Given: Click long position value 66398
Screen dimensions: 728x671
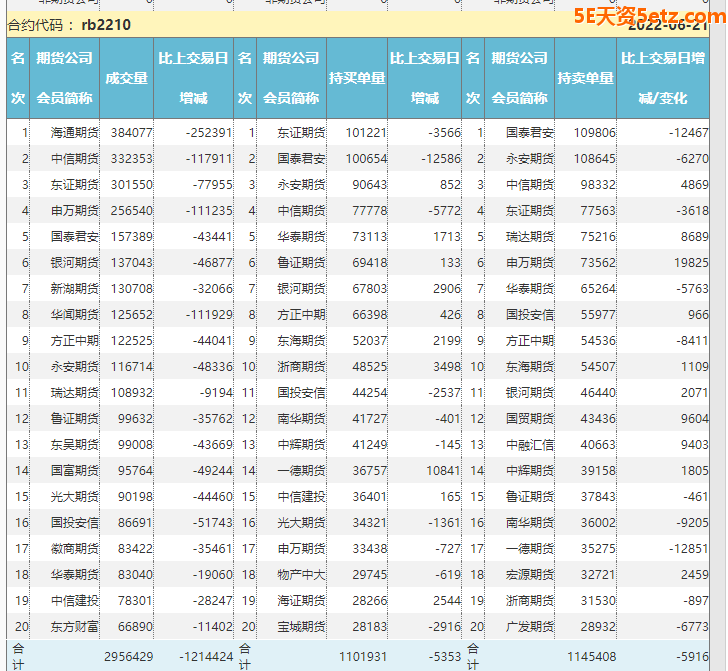Looking at the screenshot, I should (369, 315).
